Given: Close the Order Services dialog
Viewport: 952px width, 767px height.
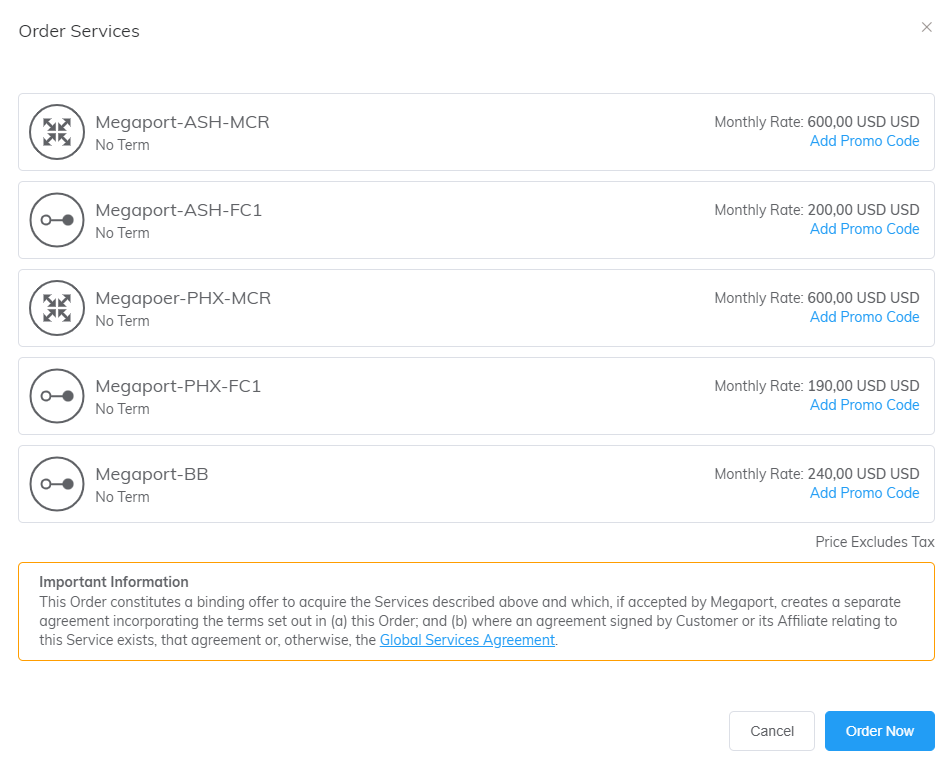Looking at the screenshot, I should [x=926, y=28].
